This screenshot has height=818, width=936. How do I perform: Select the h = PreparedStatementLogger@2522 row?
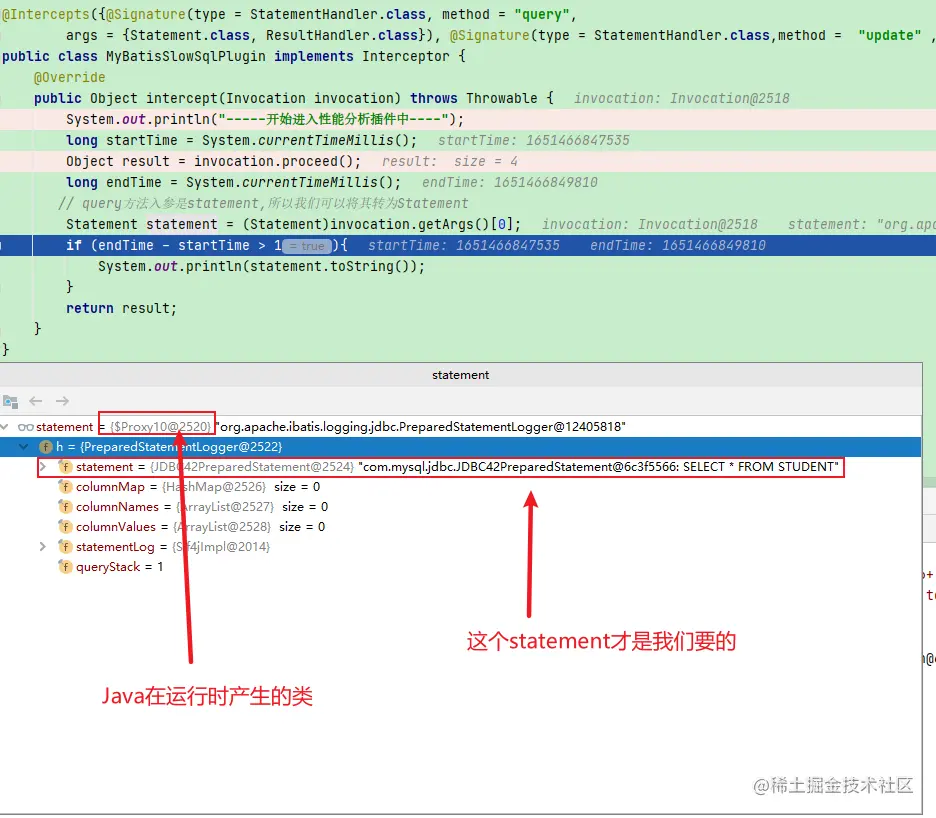click(460, 447)
